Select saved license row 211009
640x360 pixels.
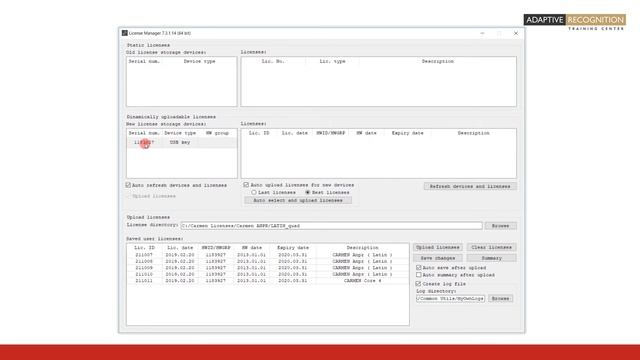268,268
